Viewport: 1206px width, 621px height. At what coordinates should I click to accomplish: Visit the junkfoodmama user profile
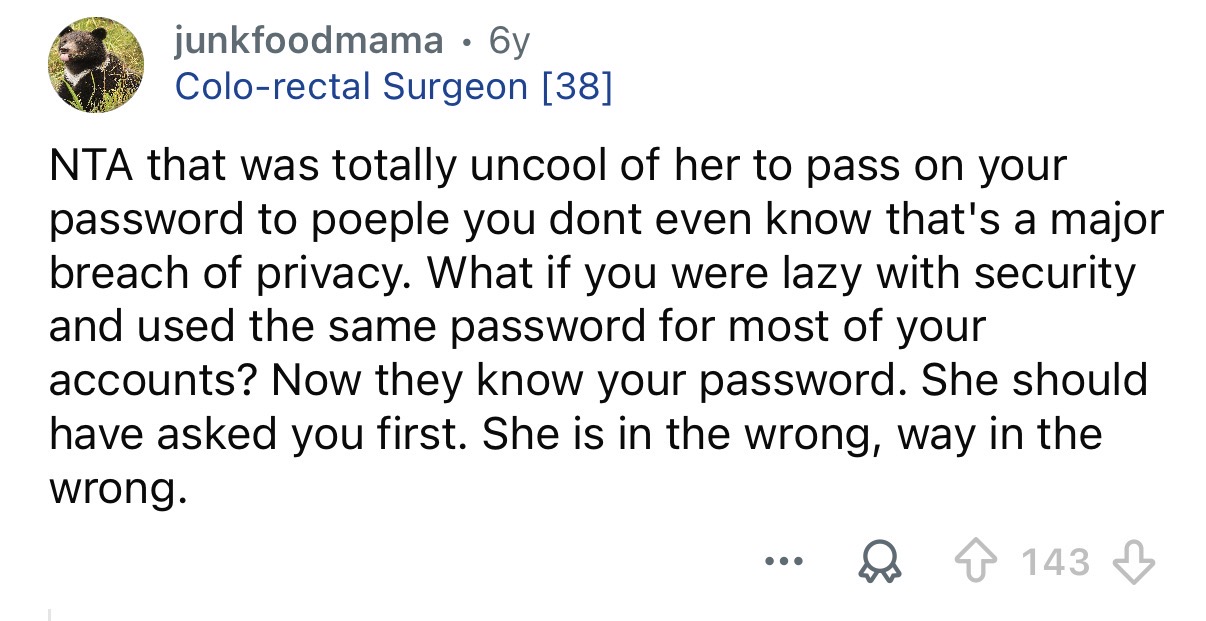pos(308,41)
